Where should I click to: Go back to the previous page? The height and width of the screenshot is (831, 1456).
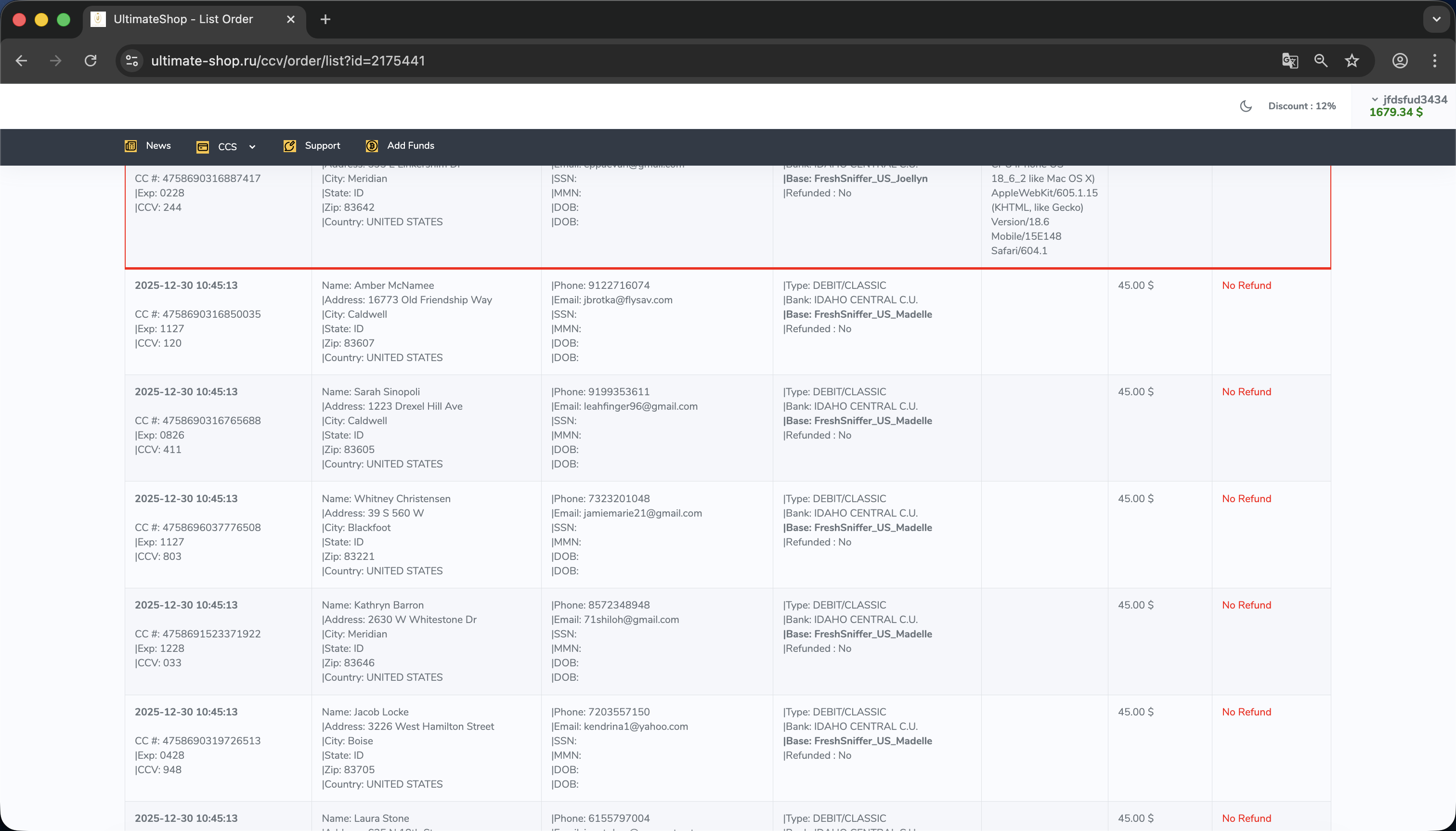[x=21, y=61]
